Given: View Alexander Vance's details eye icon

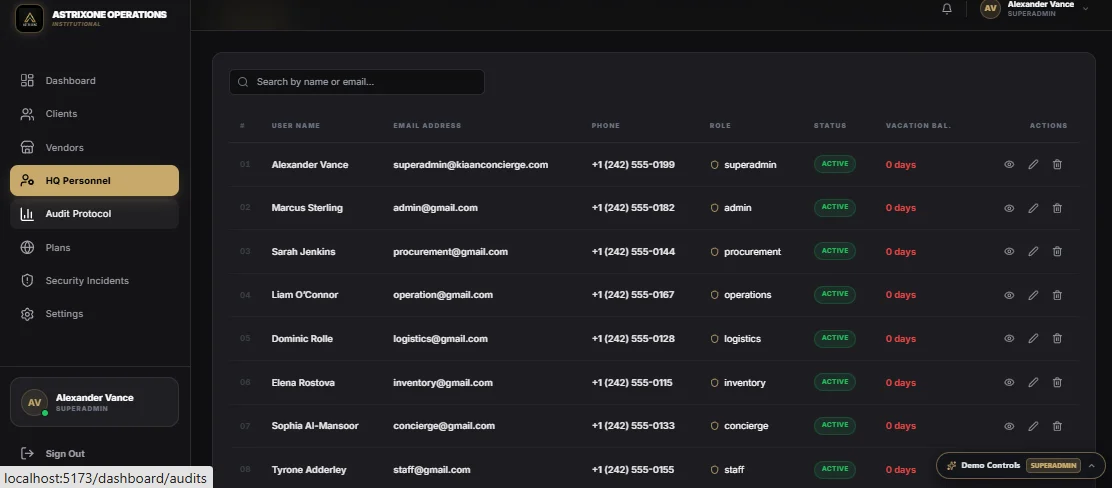Looking at the screenshot, I should 1009,165.
